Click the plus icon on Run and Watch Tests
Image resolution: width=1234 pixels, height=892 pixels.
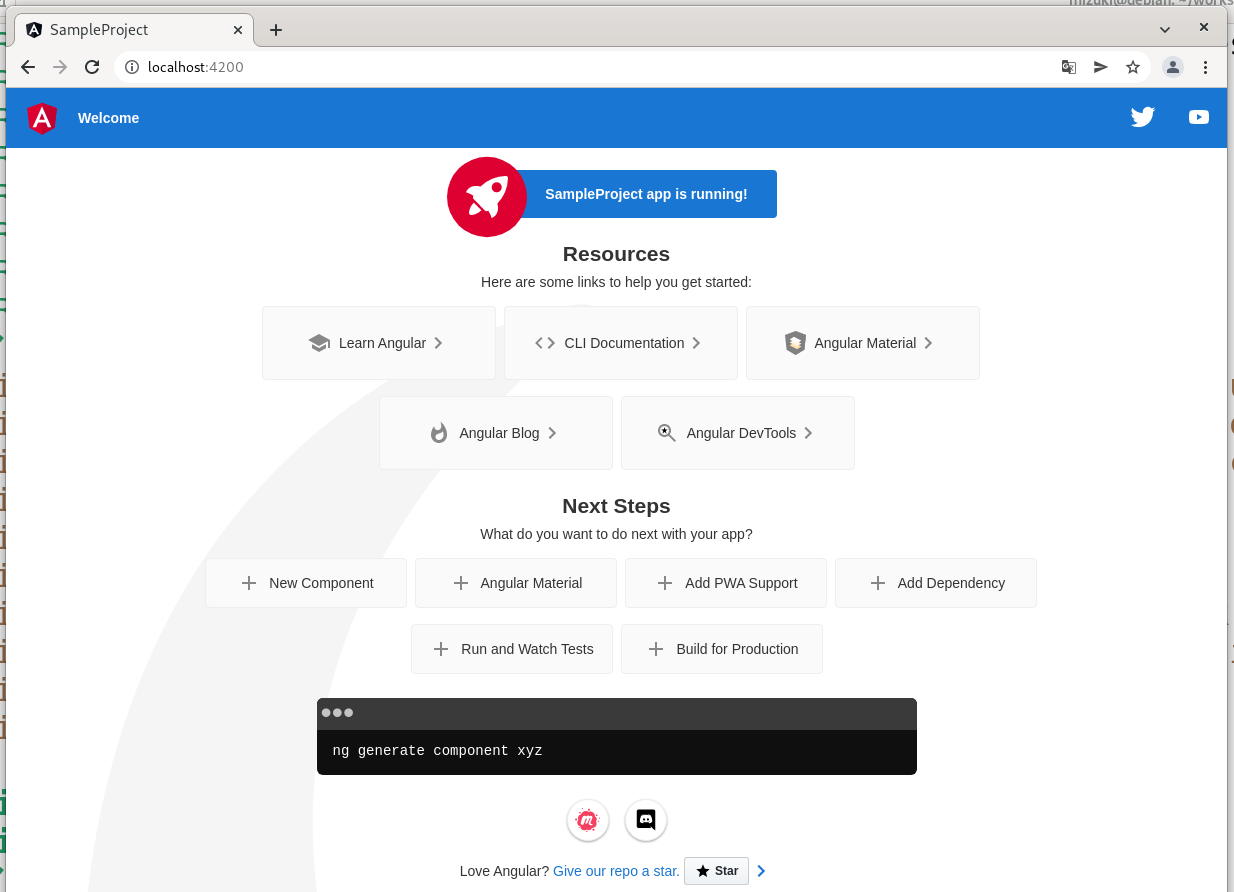pyautogui.click(x=440, y=649)
